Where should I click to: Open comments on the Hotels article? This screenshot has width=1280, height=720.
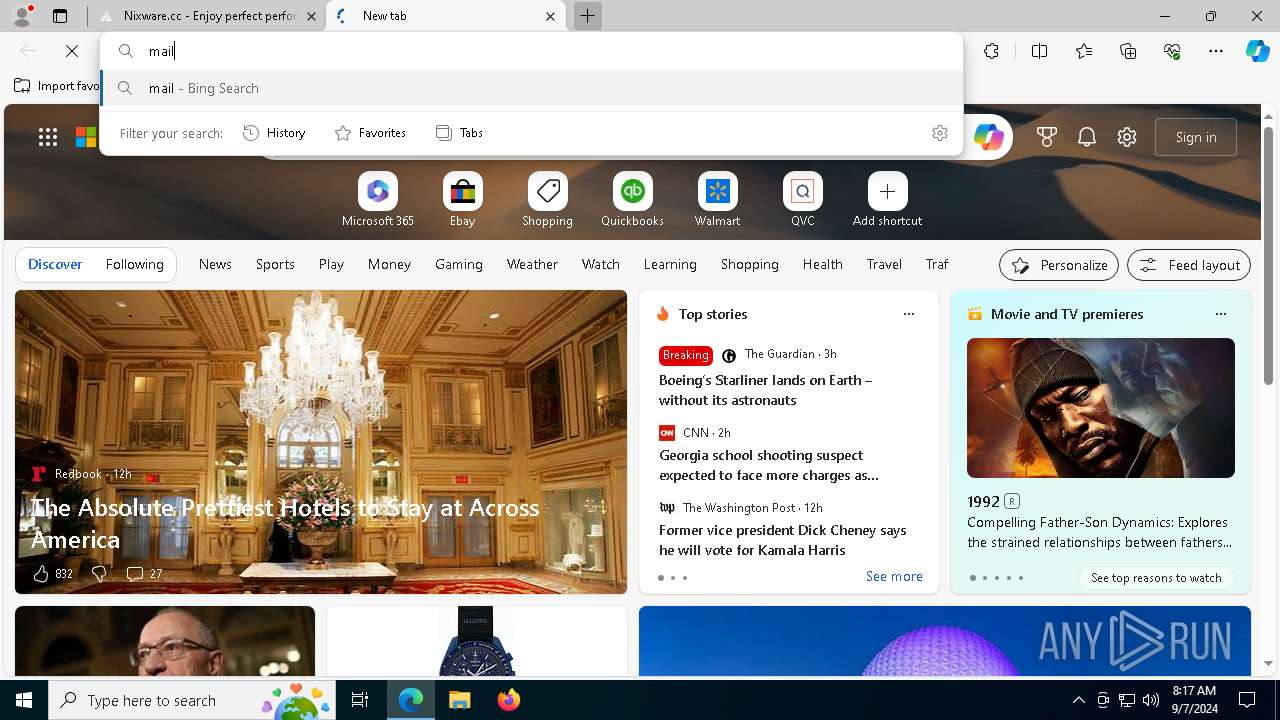[x=144, y=574]
